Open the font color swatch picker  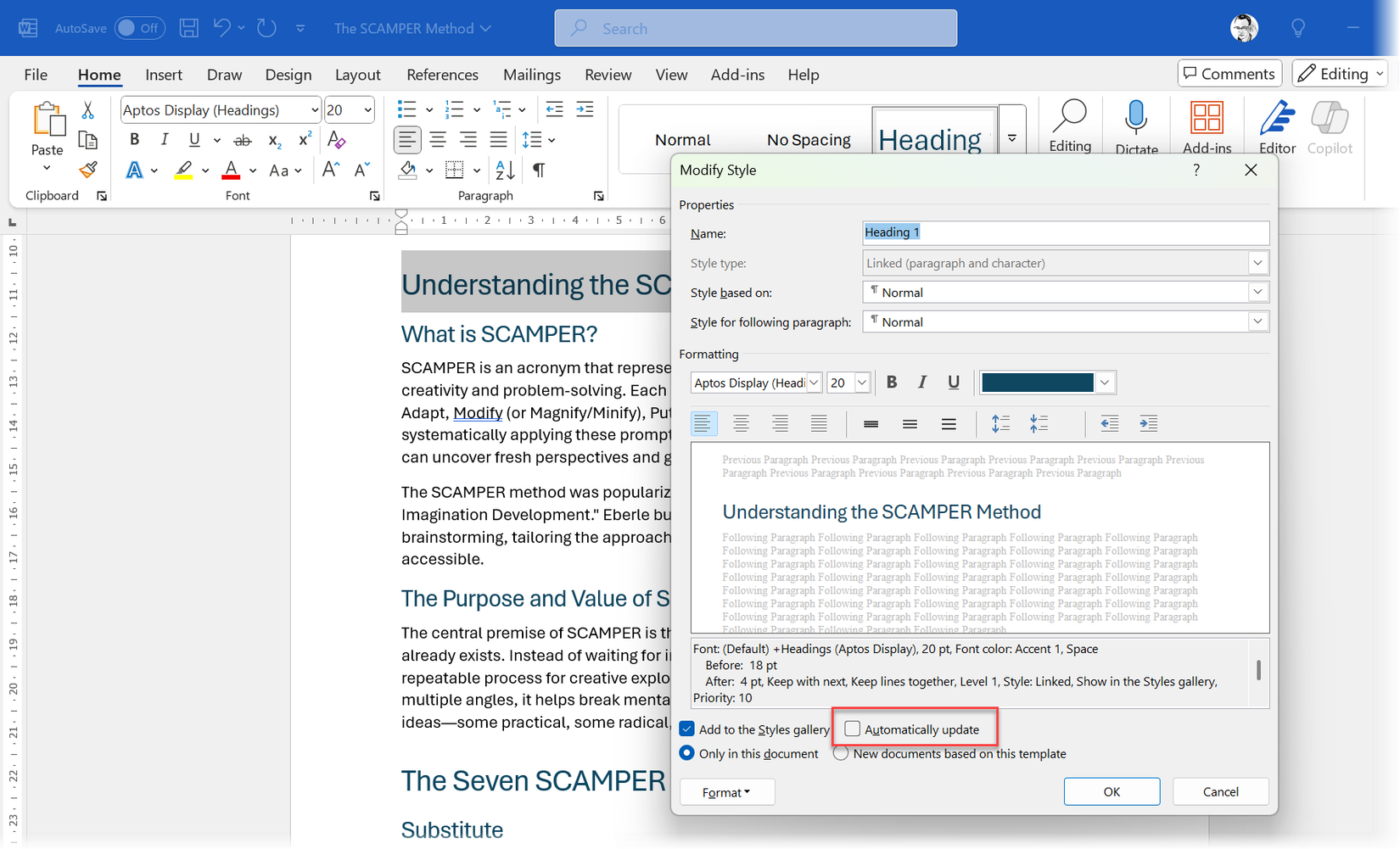[x=1105, y=383]
